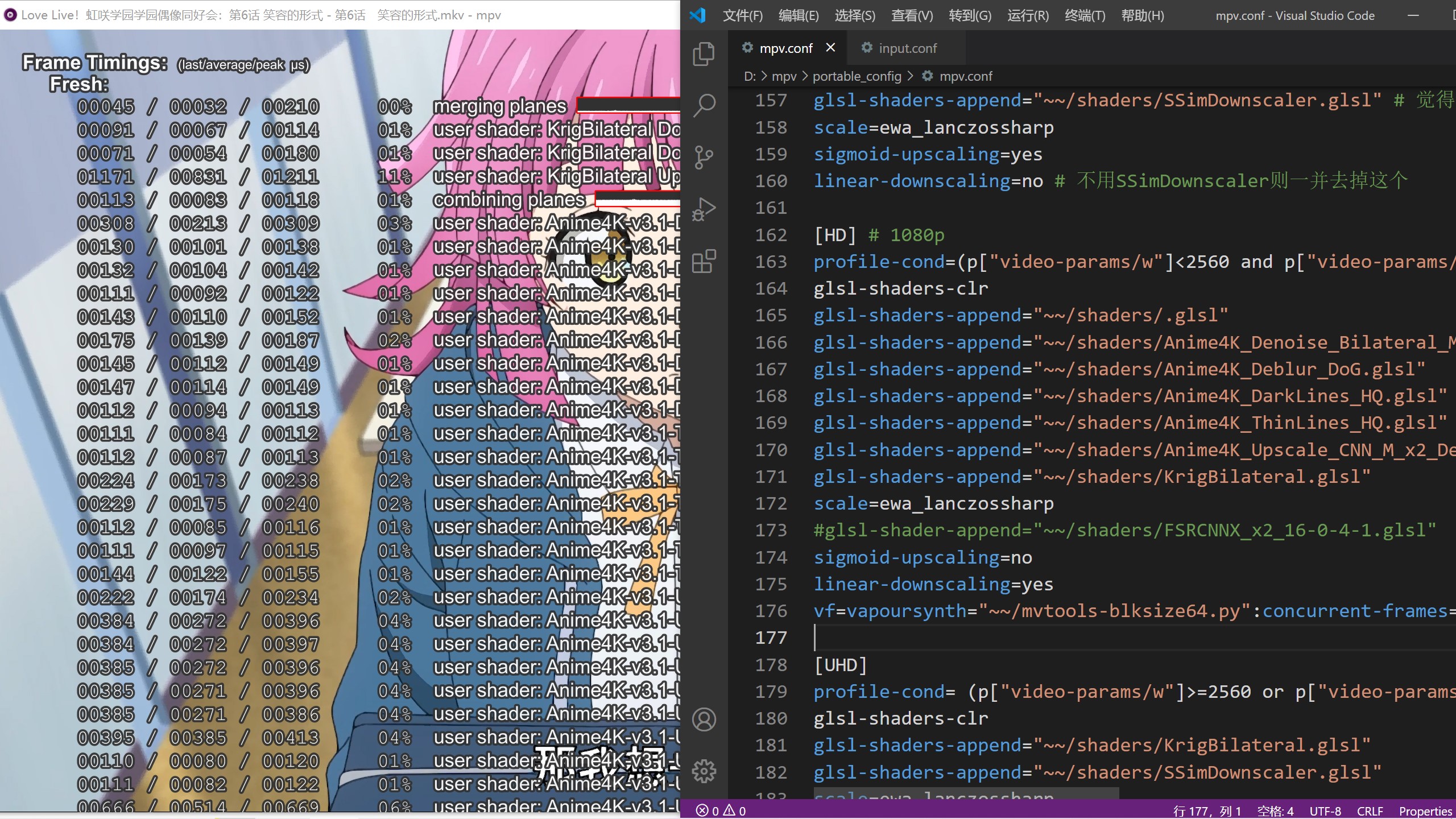Open the 帮助(H) menu
This screenshot has width=1456, height=819.
1142,15
